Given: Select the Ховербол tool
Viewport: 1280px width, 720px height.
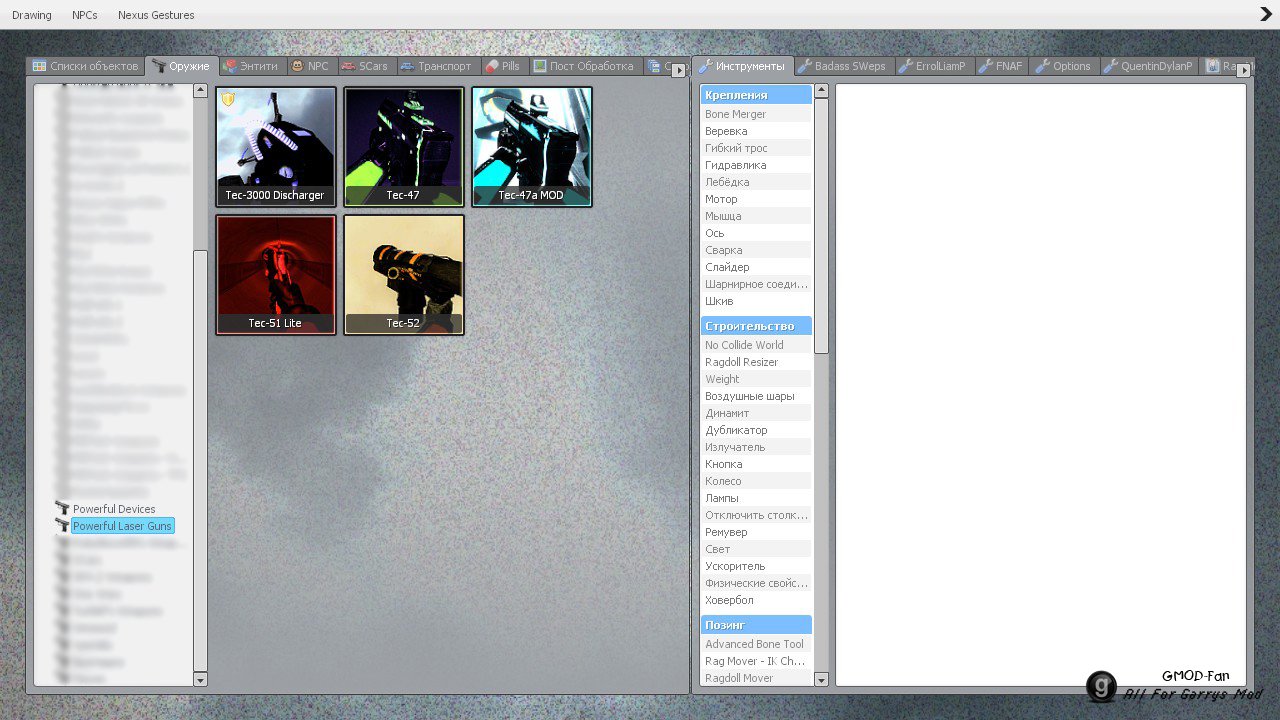Looking at the screenshot, I should click(756, 600).
